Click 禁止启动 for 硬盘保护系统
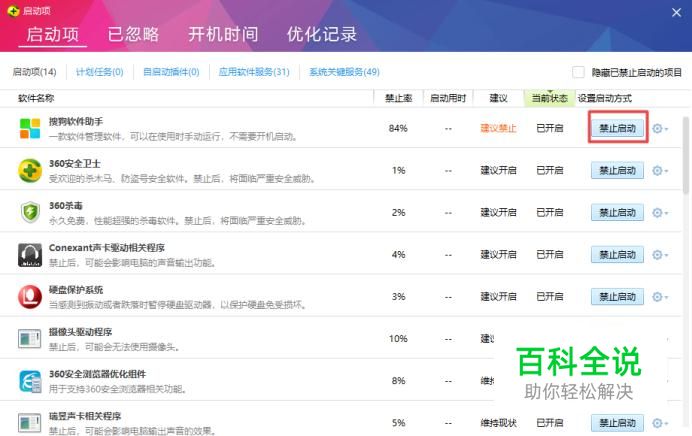The image size is (692, 436). [617, 297]
